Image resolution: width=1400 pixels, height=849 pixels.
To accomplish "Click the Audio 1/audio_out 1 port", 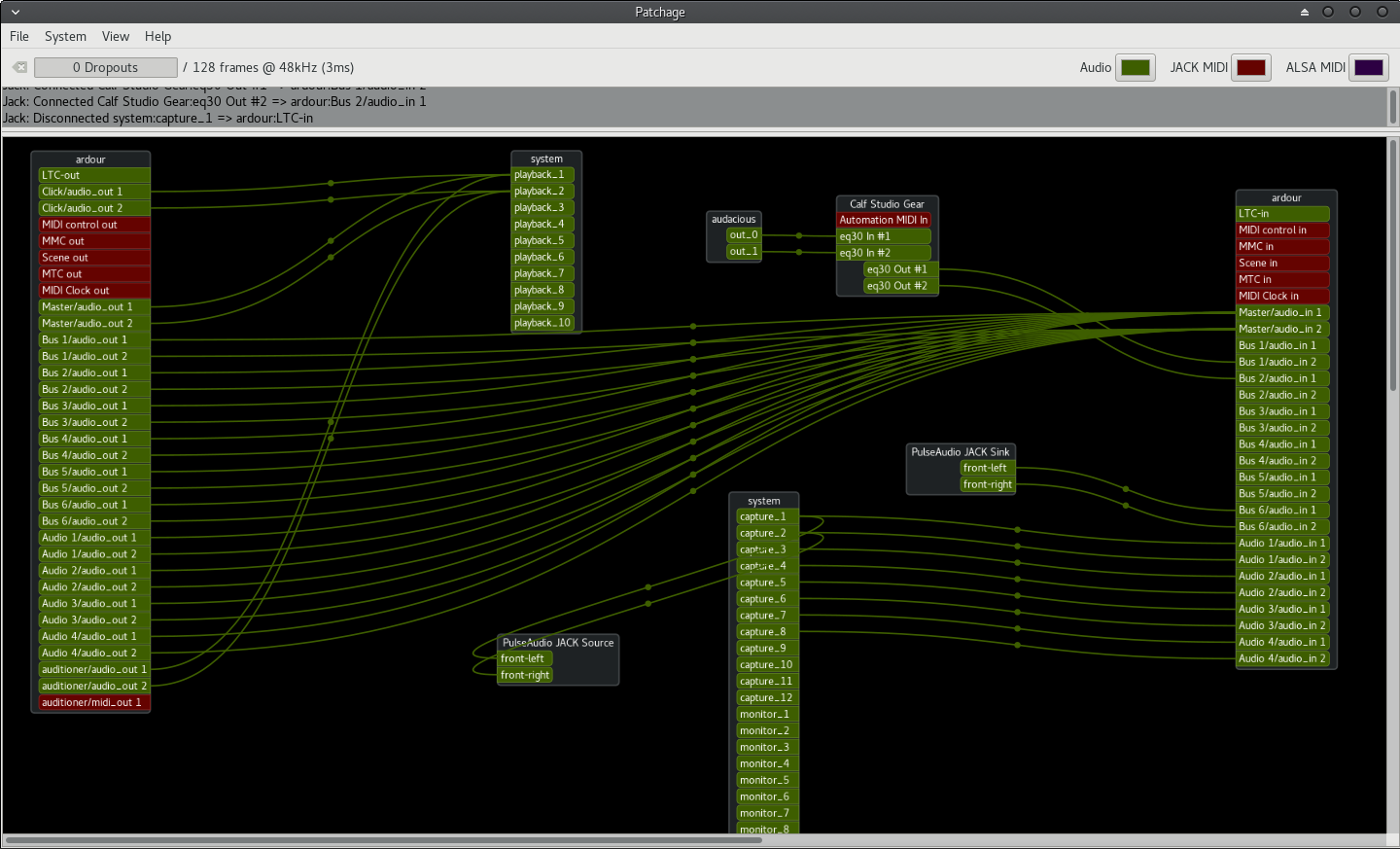I will [94, 538].
